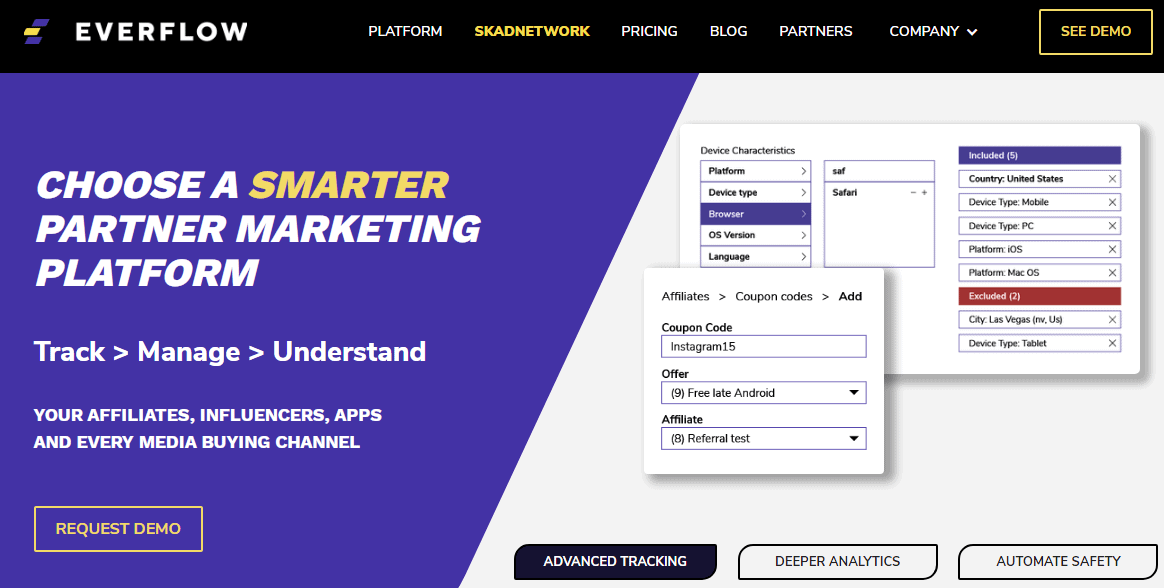Open the Offer dropdown
The height and width of the screenshot is (588, 1164).
764,393
